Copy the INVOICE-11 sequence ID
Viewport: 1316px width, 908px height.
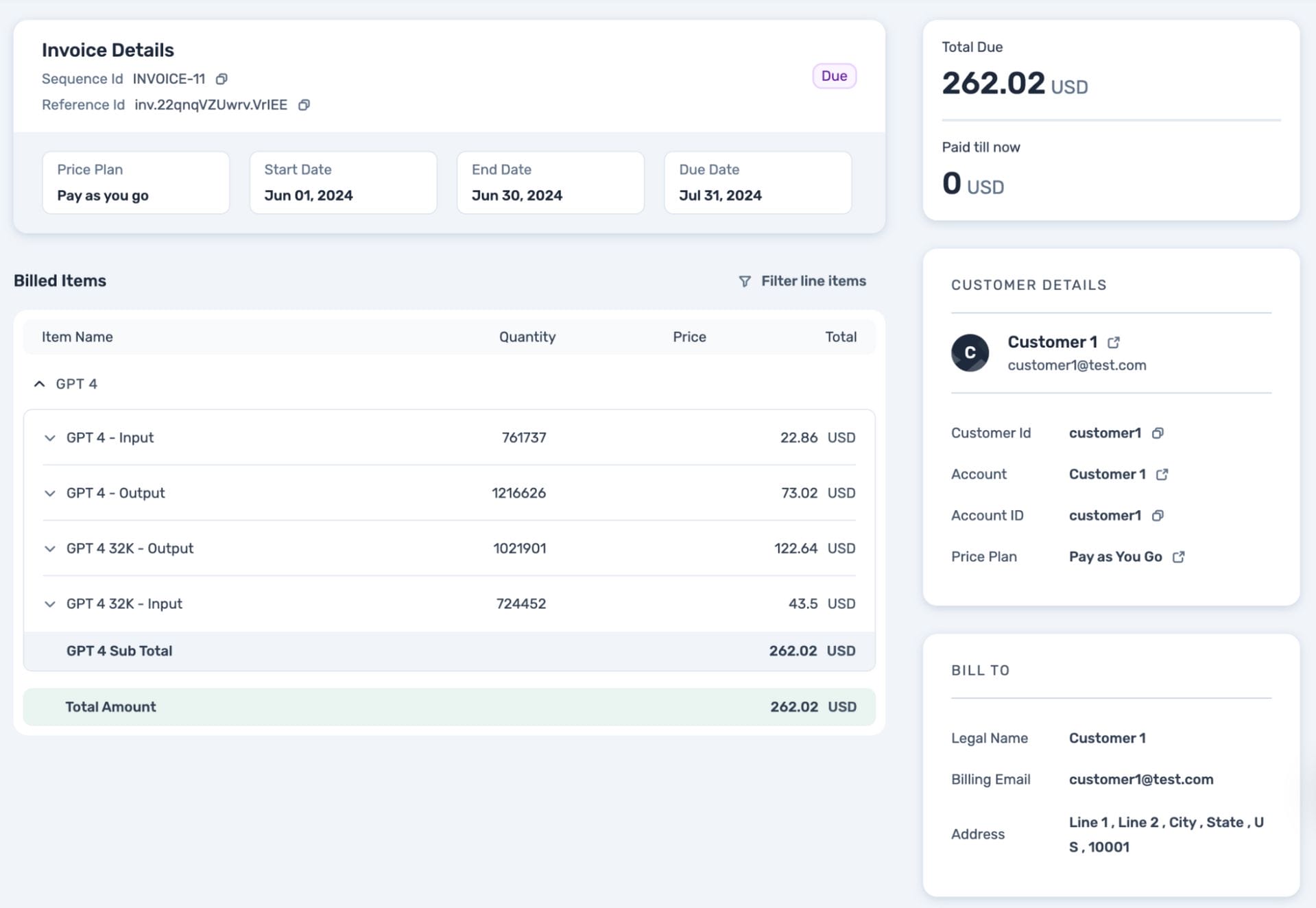click(222, 79)
